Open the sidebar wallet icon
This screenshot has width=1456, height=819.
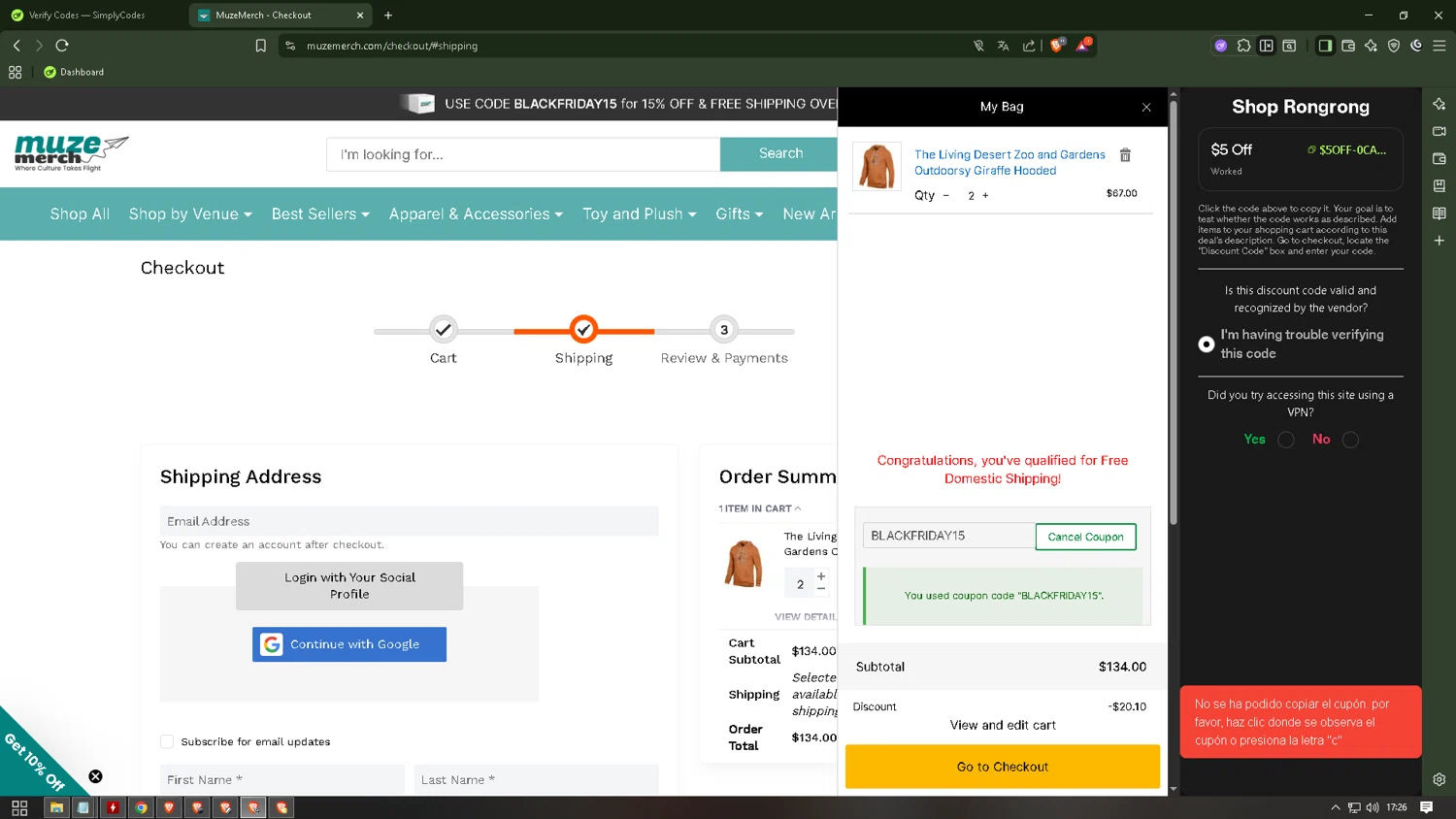[x=1439, y=158]
